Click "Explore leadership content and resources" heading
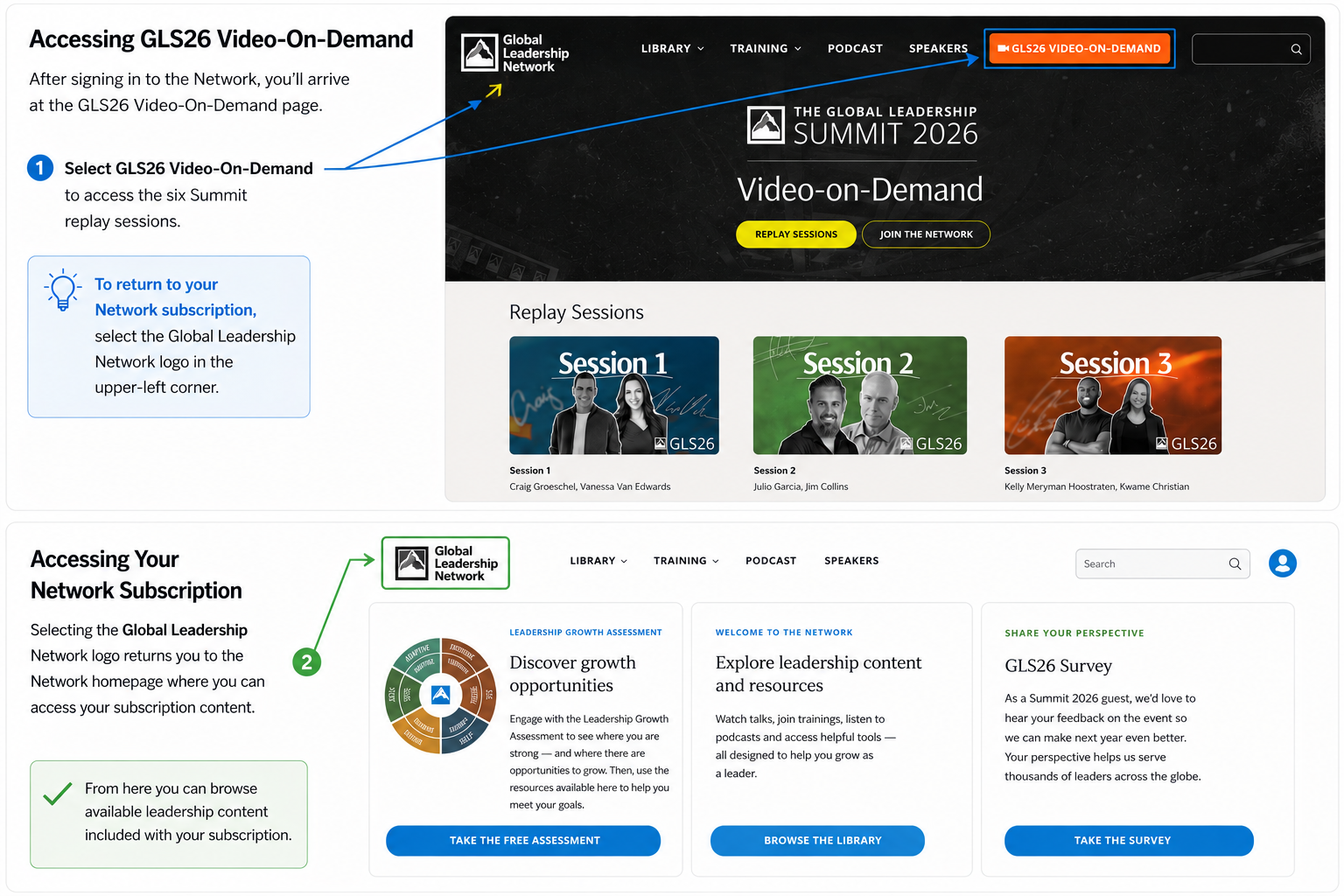Image resolution: width=1344 pixels, height=896 pixels. pos(818,674)
